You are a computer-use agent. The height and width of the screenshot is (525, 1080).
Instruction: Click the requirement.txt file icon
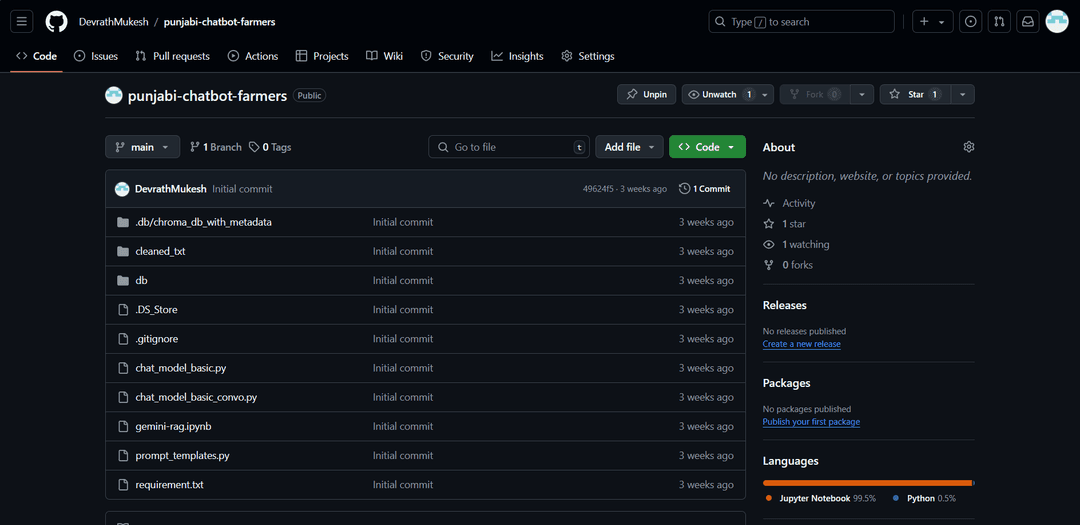[123, 484]
